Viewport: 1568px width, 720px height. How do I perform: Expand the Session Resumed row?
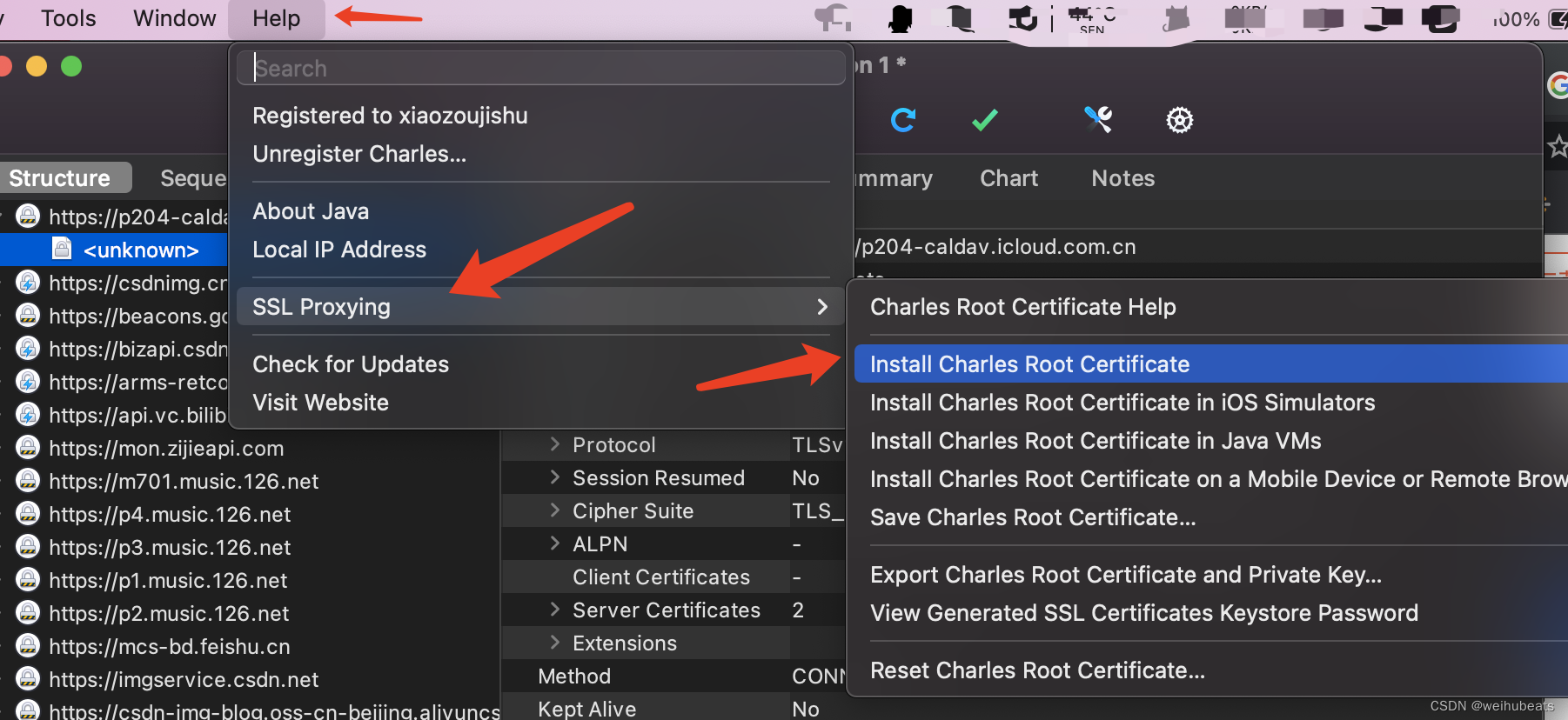(x=555, y=477)
